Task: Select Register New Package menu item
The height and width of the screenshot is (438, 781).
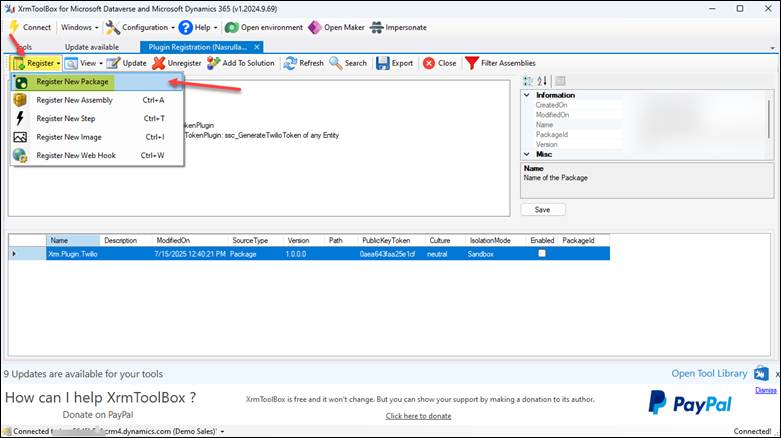Action: tap(97, 82)
